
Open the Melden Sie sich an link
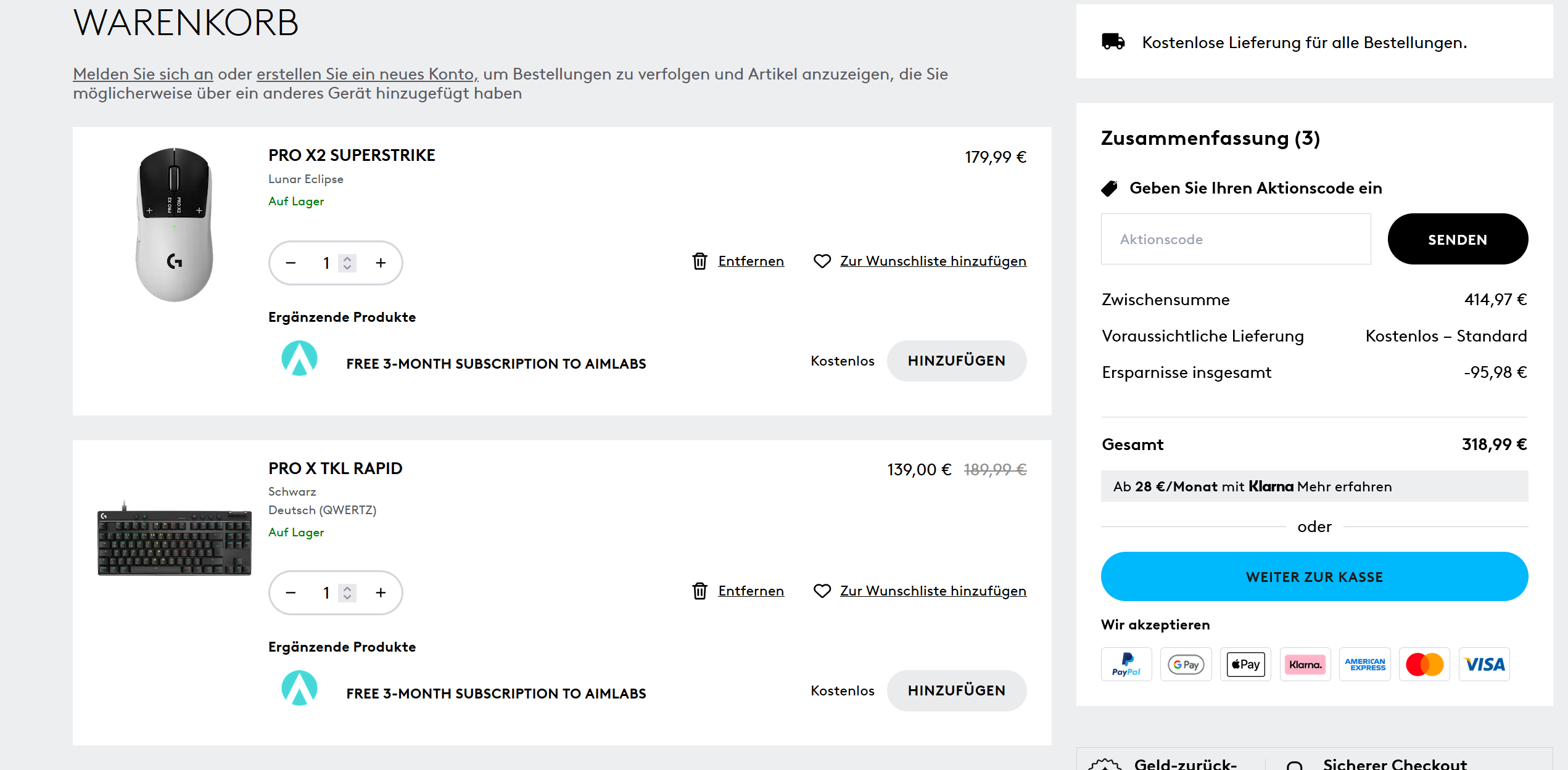(143, 74)
